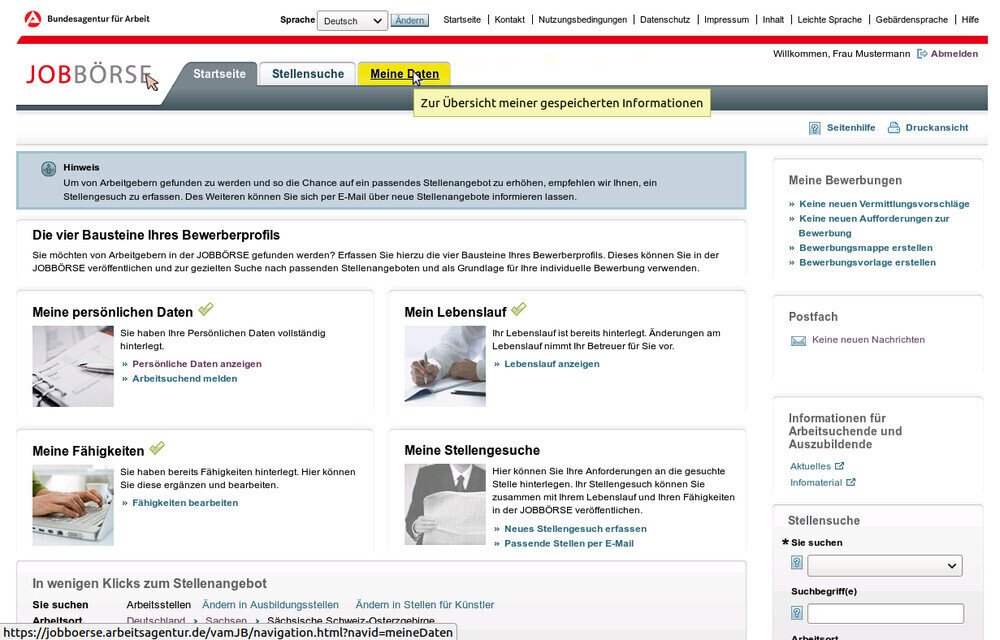This screenshot has height=640, width=1000.
Task: Open Keine neuen Vermittlungsvorschläge link
Action: tap(884, 204)
